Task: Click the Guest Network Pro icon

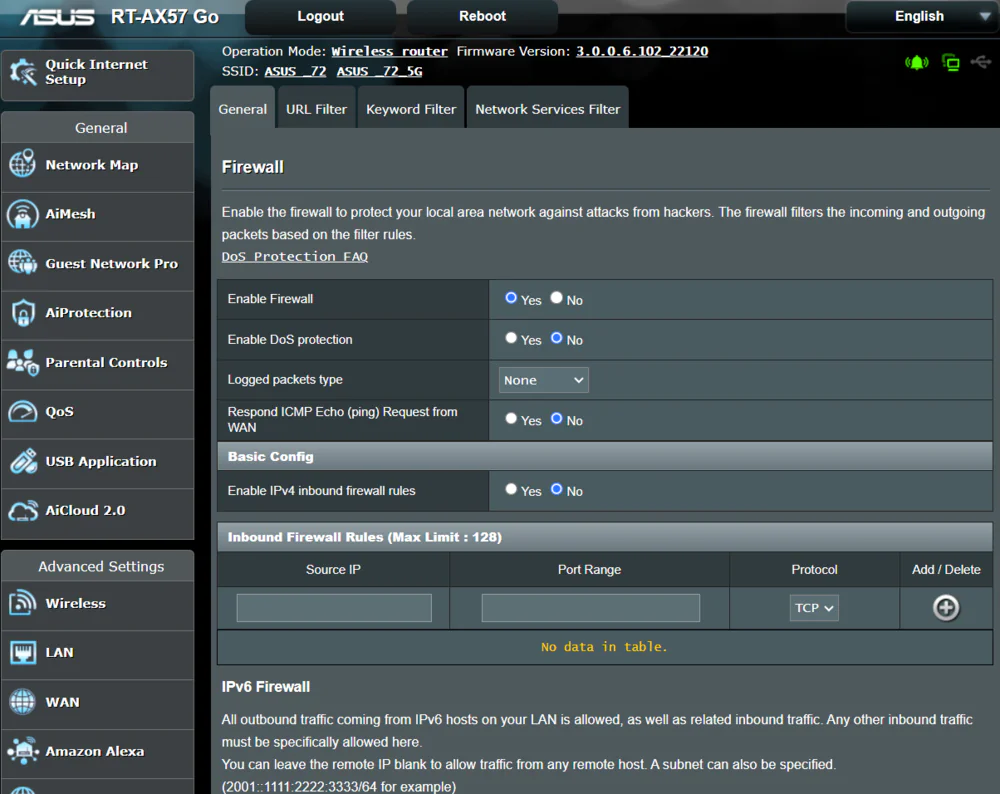Action: (x=23, y=263)
